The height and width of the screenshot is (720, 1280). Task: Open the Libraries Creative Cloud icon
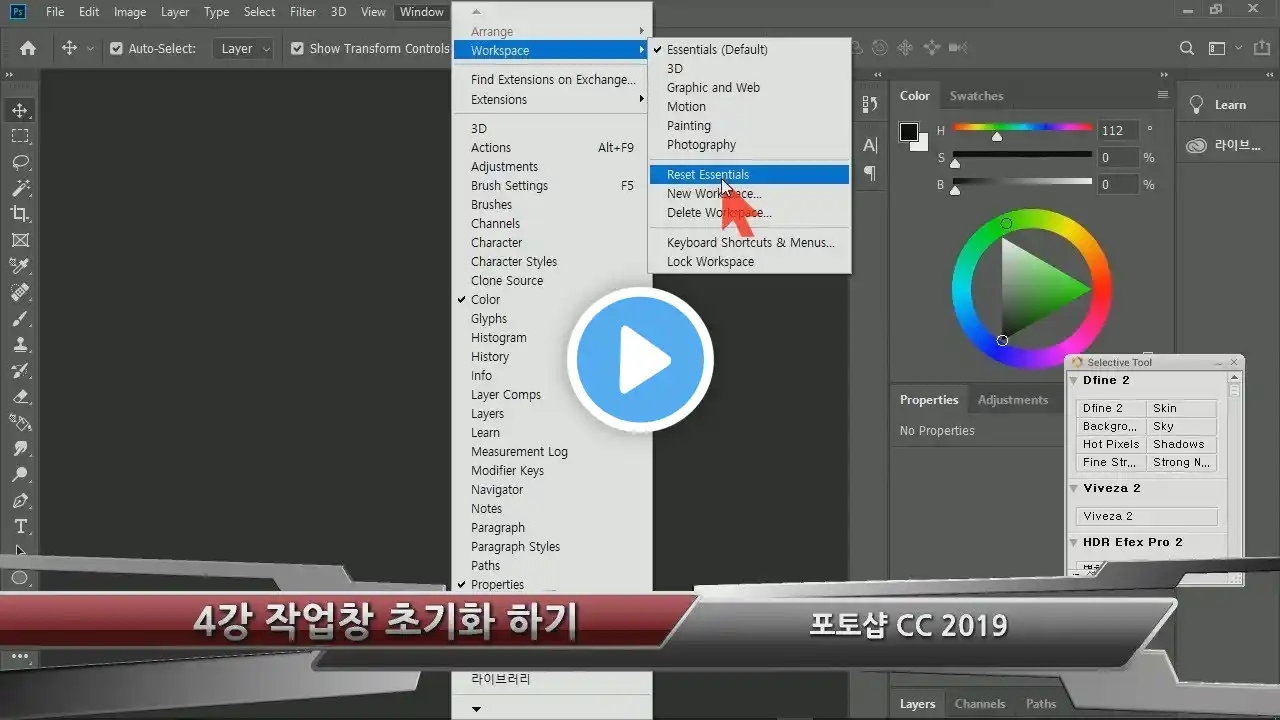click(1196, 146)
